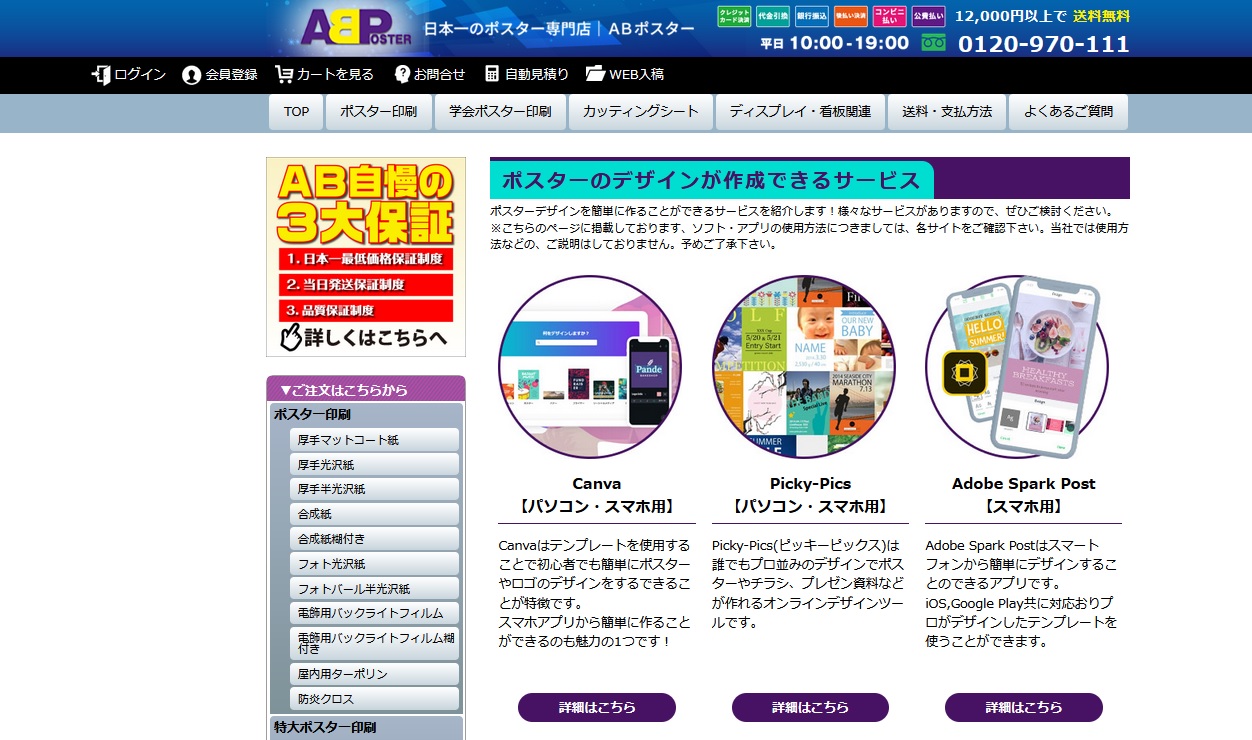Click the 送料無料 yellow text
1252x740 pixels.
coord(1102,16)
